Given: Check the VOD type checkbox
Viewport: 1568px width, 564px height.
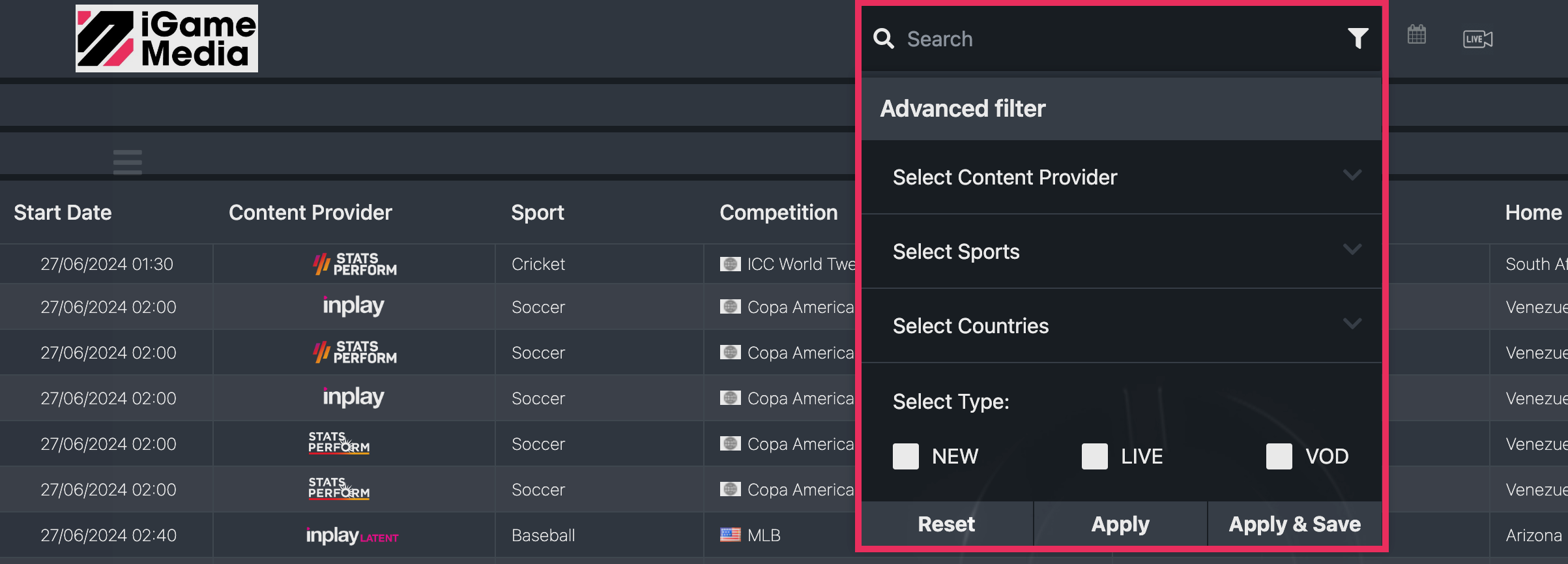Looking at the screenshot, I should (x=1279, y=456).
